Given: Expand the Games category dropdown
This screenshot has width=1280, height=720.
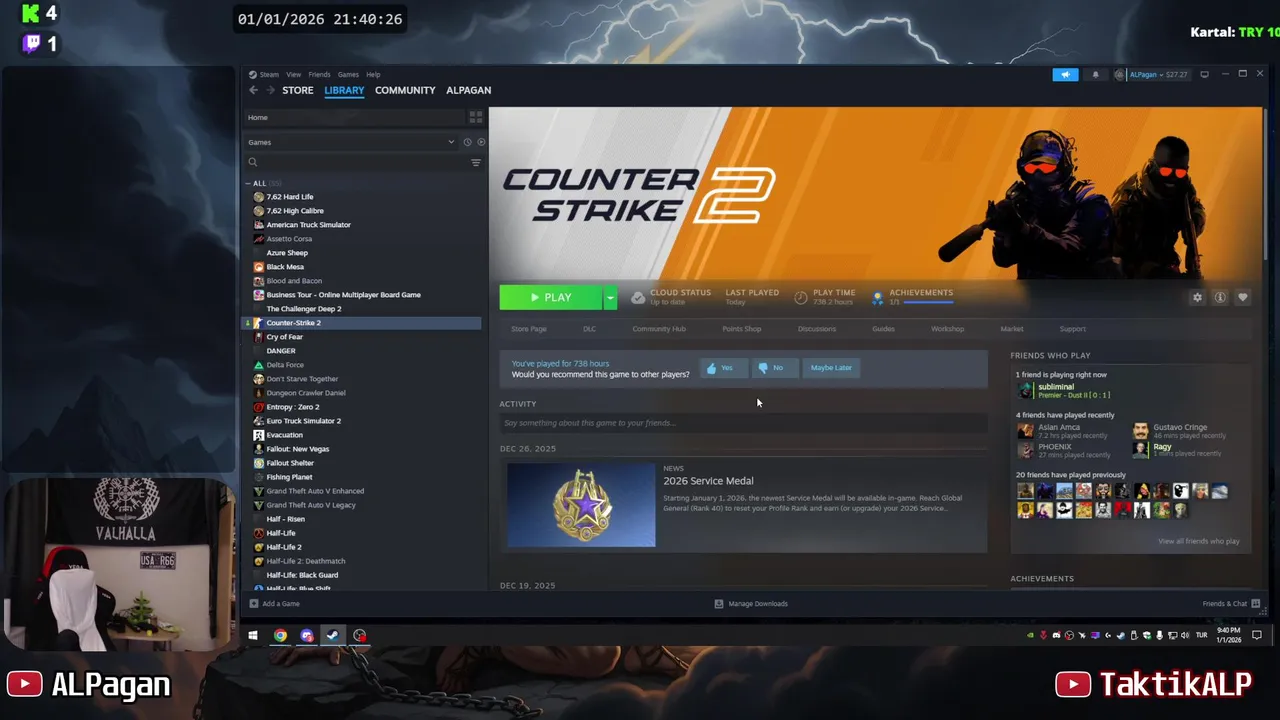Looking at the screenshot, I should (451, 142).
